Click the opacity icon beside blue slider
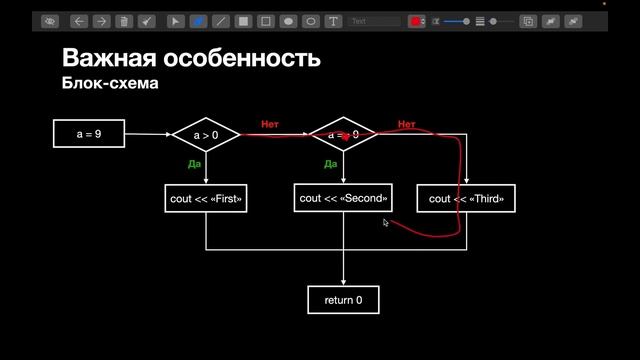Viewport: 640px width, 360px height. click(436, 21)
